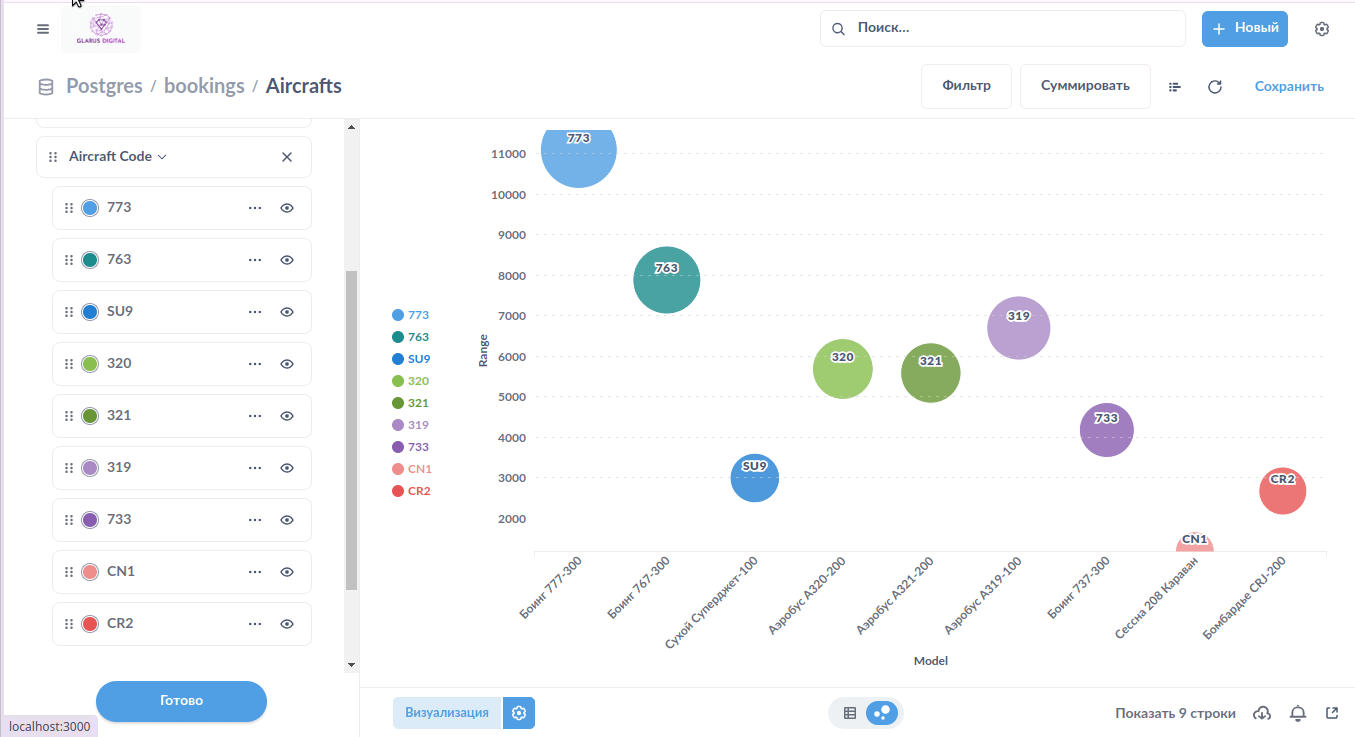Open color picker for 763 series
The width and height of the screenshot is (1355, 737).
pyautogui.click(x=90, y=260)
